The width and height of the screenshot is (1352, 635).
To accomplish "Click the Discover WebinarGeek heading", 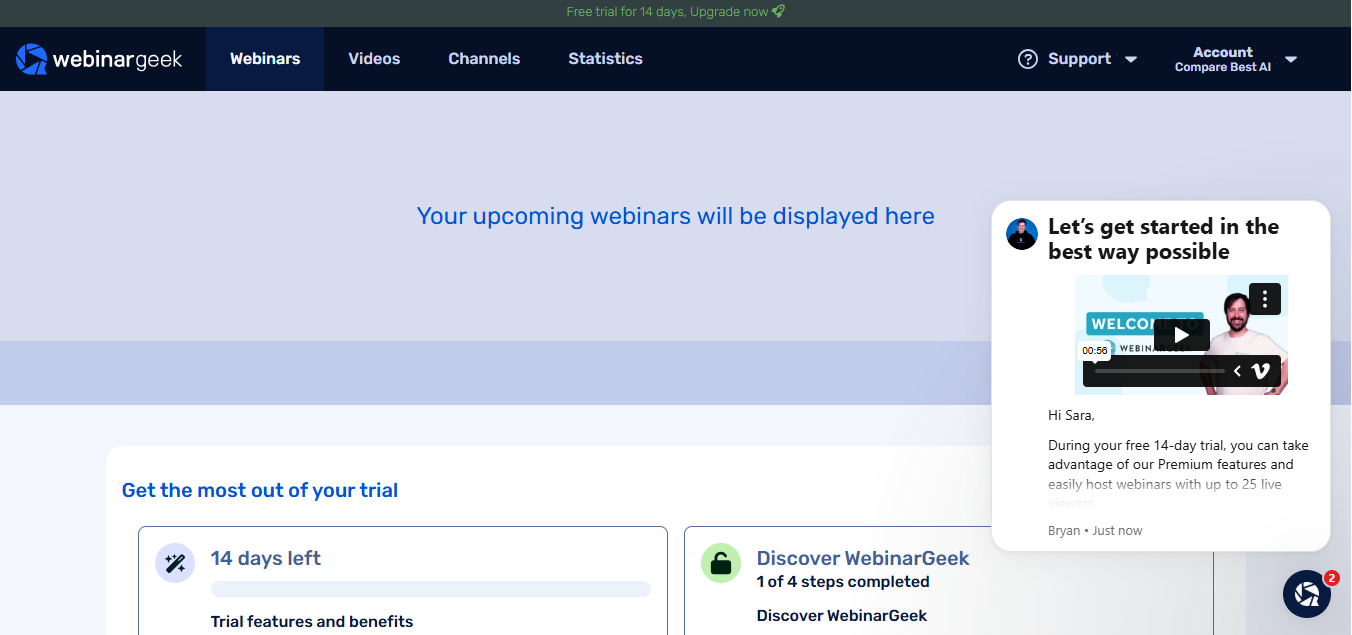I will click(x=863, y=558).
